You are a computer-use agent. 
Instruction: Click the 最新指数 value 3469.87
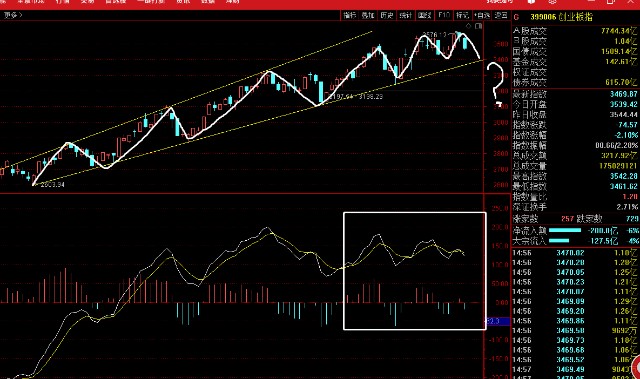tap(623, 94)
